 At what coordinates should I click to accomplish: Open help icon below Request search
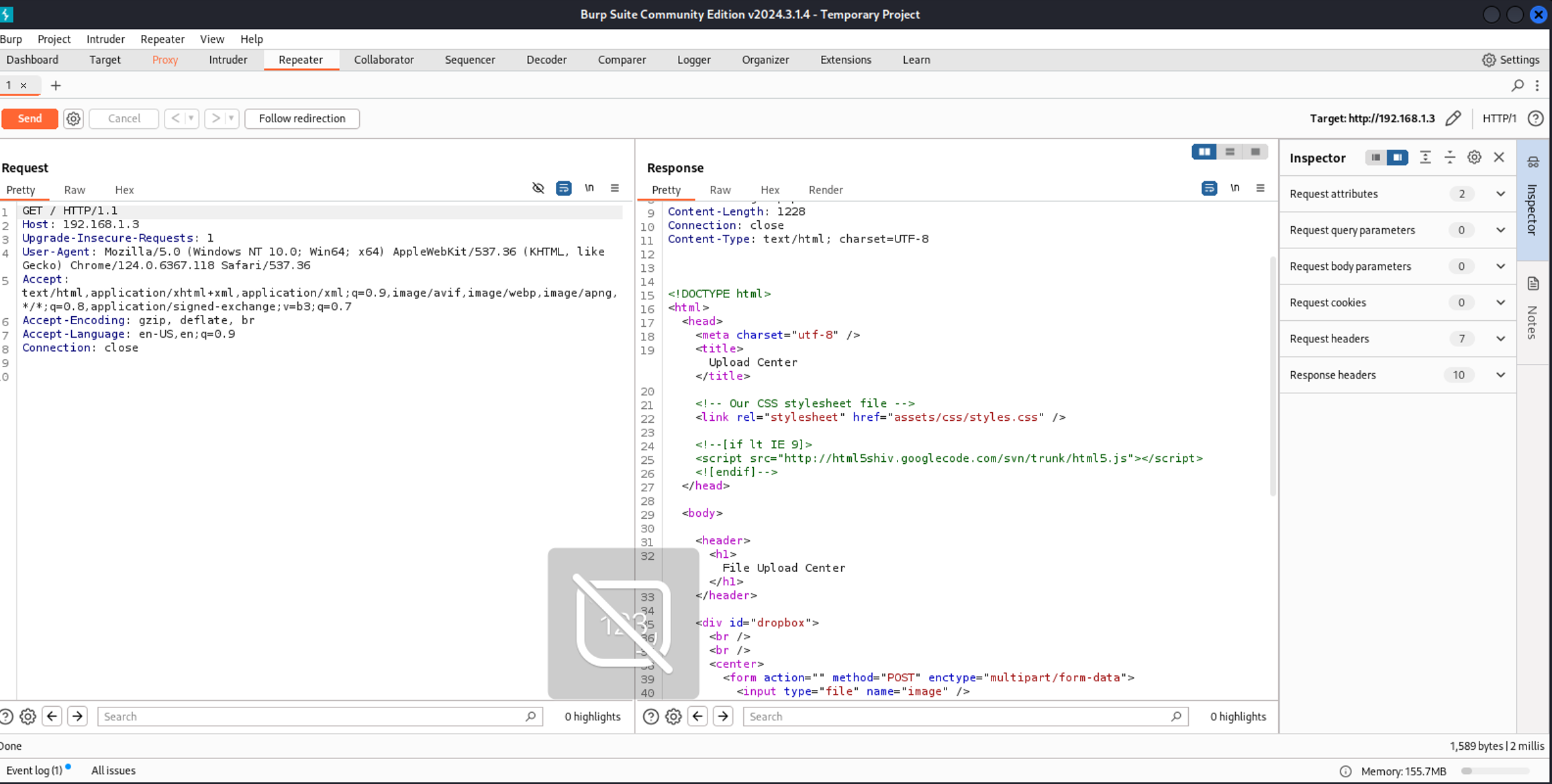click(x=5, y=716)
